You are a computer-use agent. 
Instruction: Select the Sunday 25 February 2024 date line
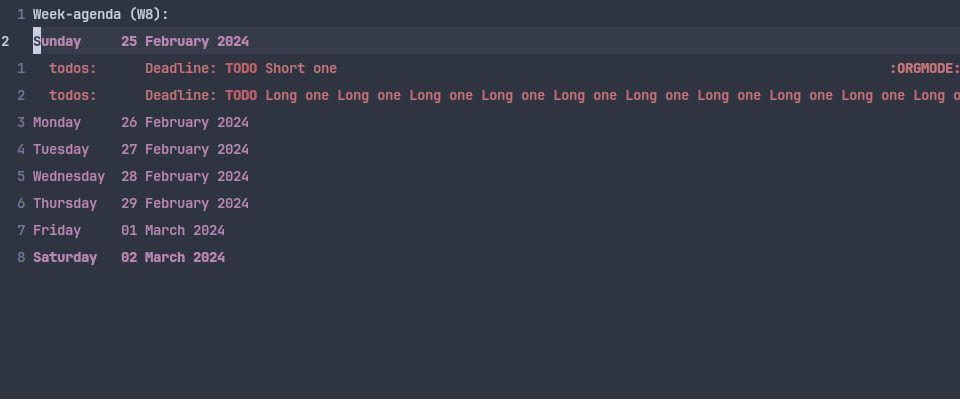coord(141,41)
